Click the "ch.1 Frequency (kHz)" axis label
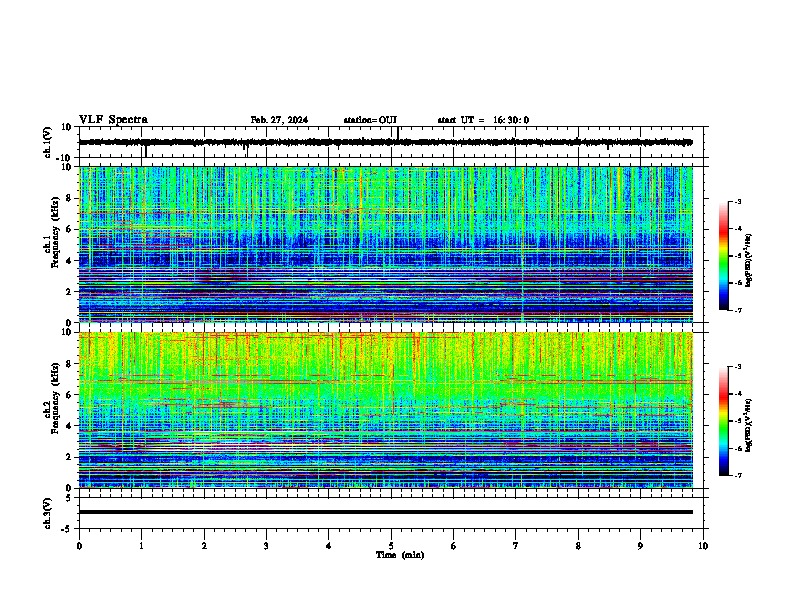 [x=51, y=232]
